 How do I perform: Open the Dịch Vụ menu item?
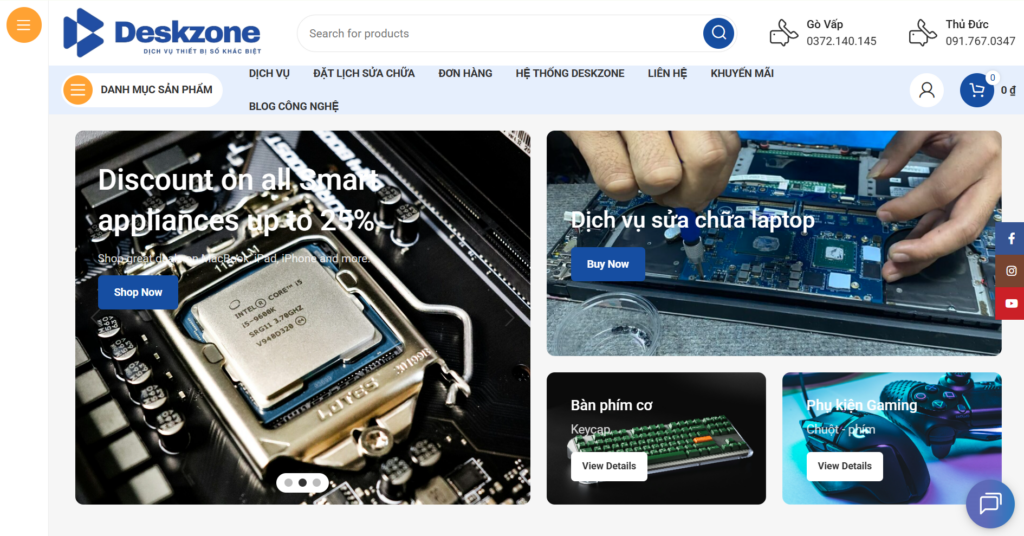[269, 73]
